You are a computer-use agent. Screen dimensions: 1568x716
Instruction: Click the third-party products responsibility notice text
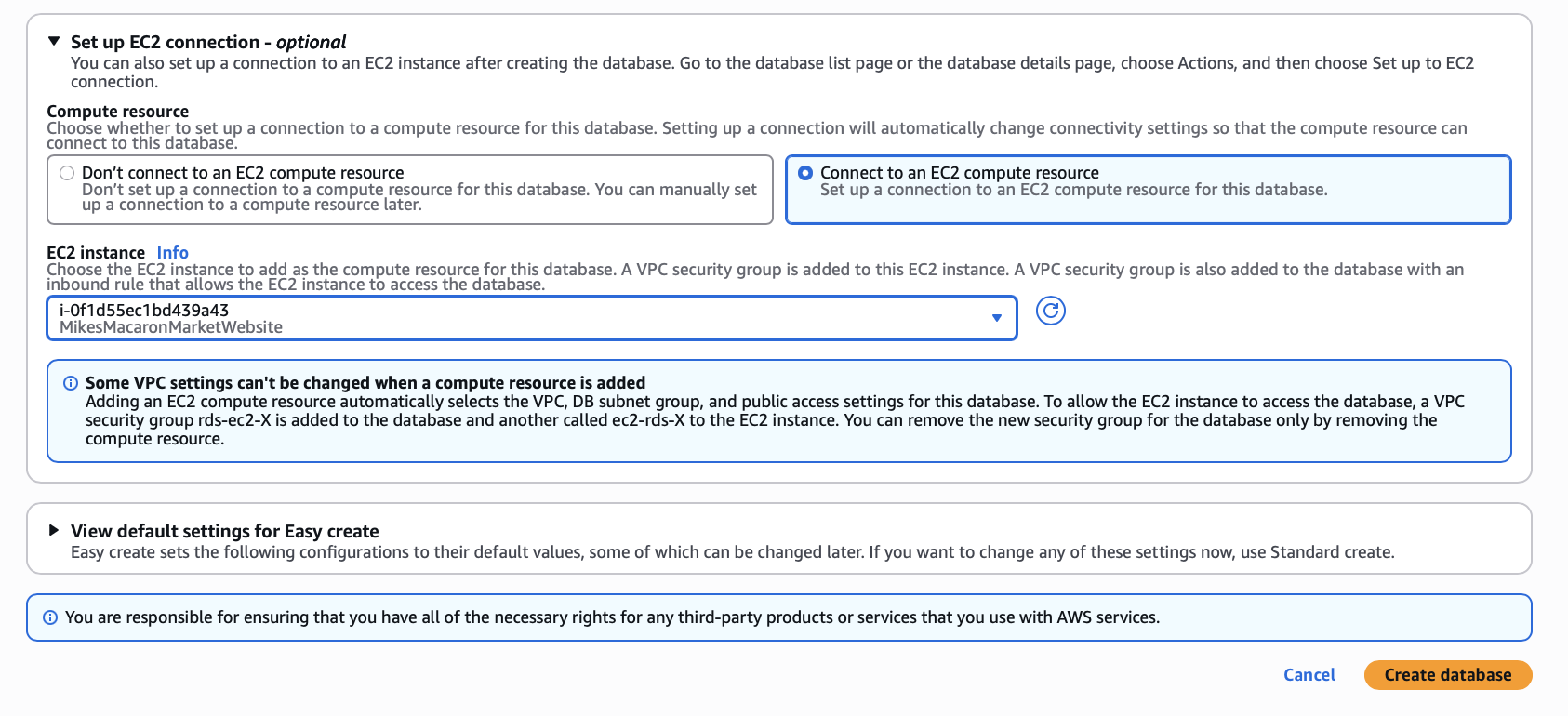612,617
